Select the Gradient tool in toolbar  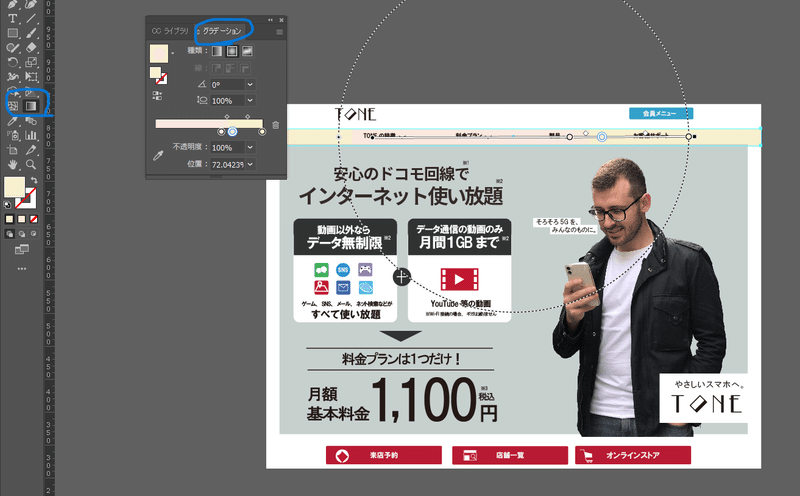31,106
